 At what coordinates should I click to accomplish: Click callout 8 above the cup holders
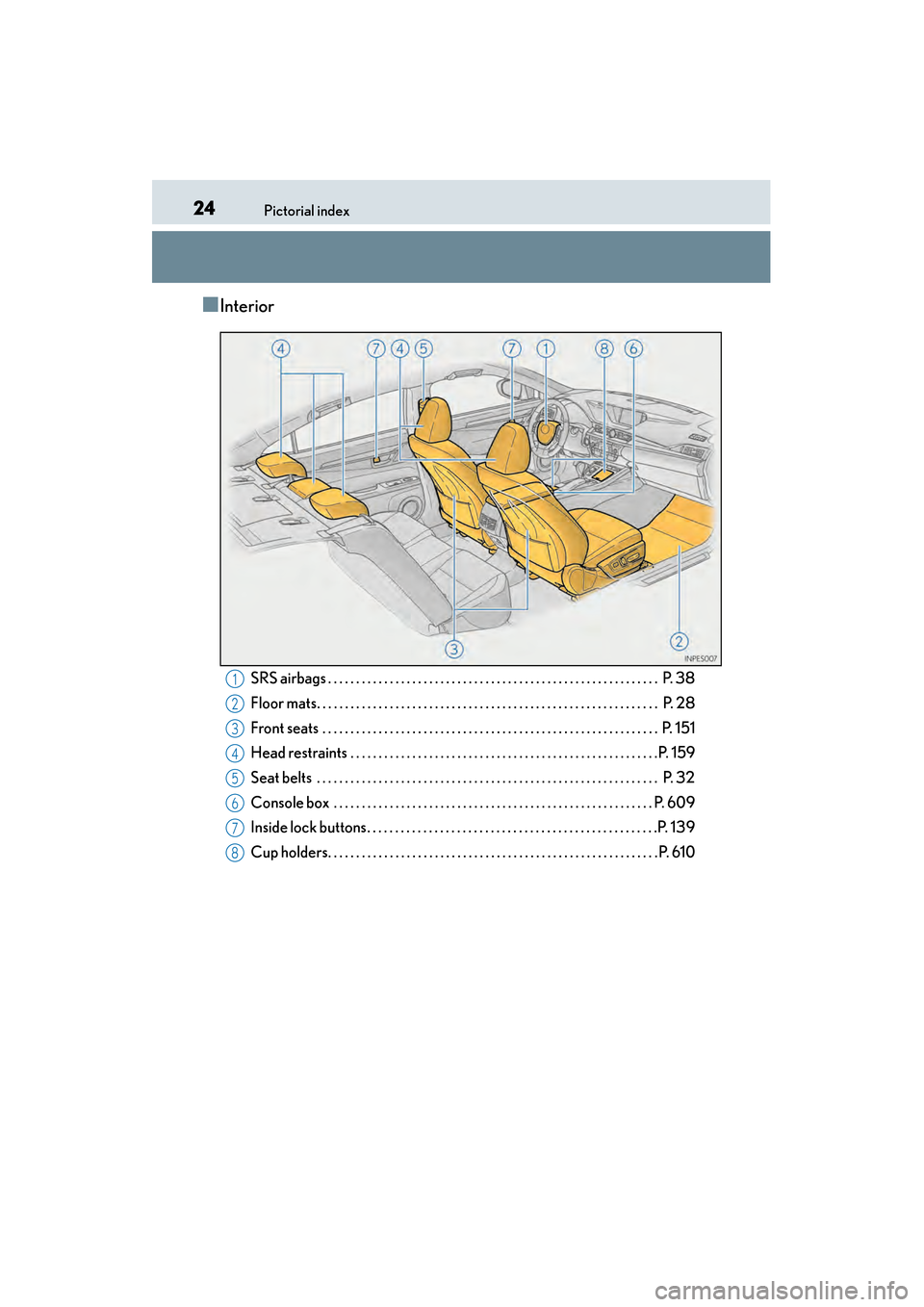point(604,348)
